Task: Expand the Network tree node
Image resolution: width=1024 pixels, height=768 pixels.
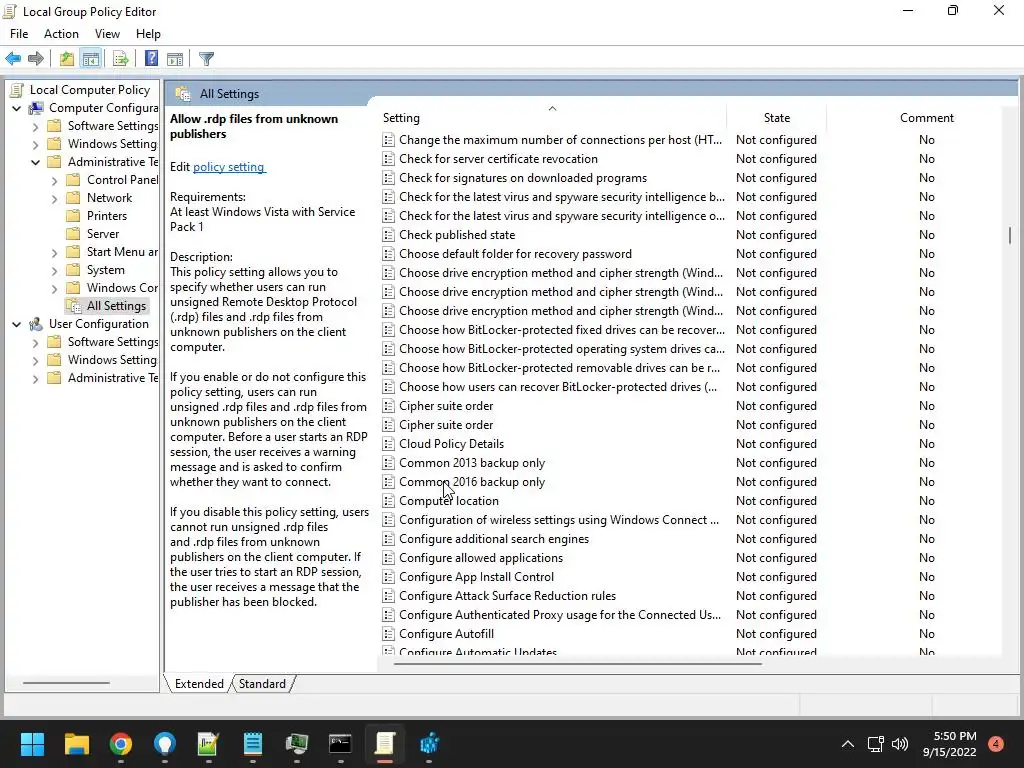Action: pyautogui.click(x=54, y=199)
